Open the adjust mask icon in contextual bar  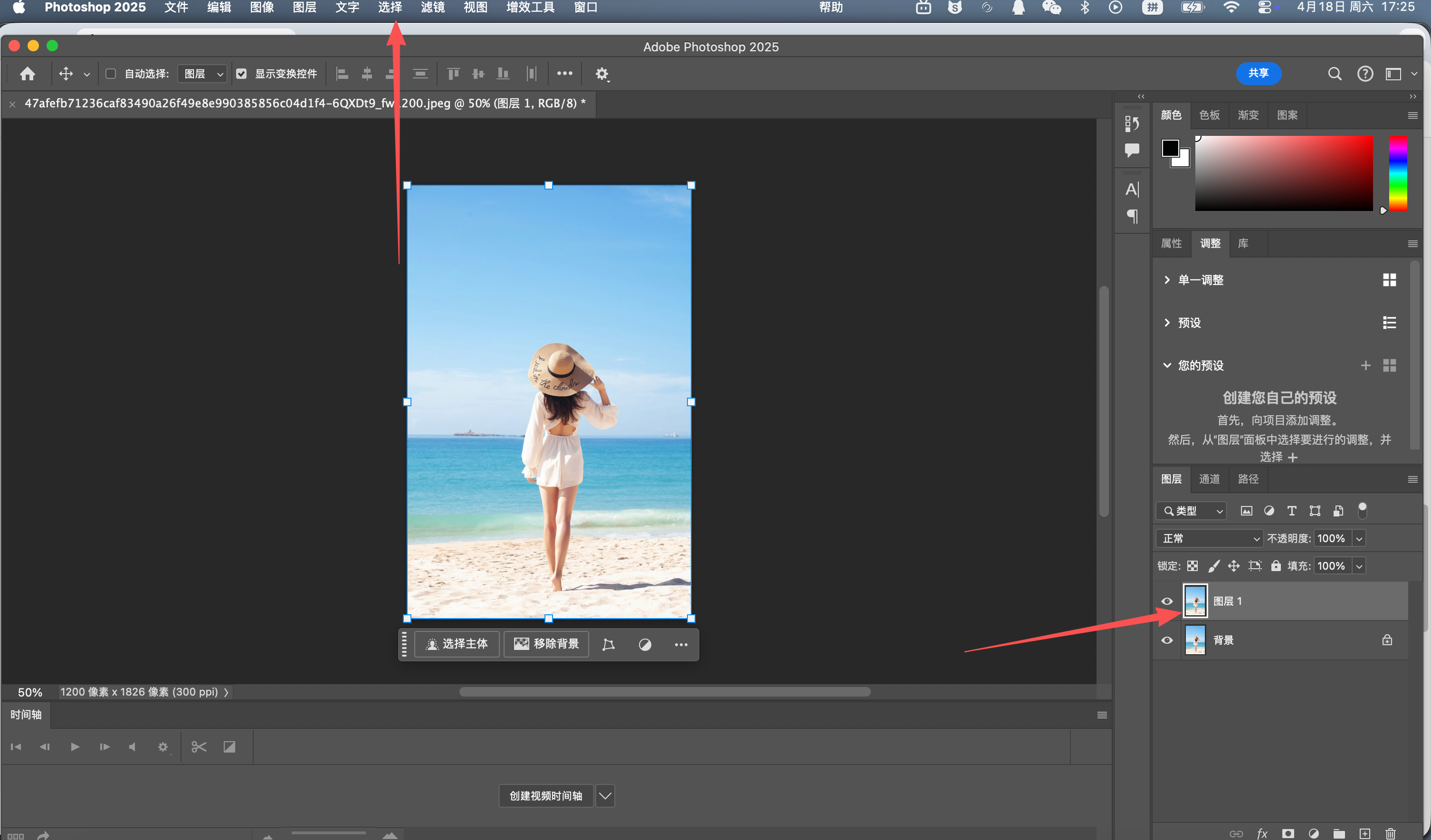pos(645,645)
